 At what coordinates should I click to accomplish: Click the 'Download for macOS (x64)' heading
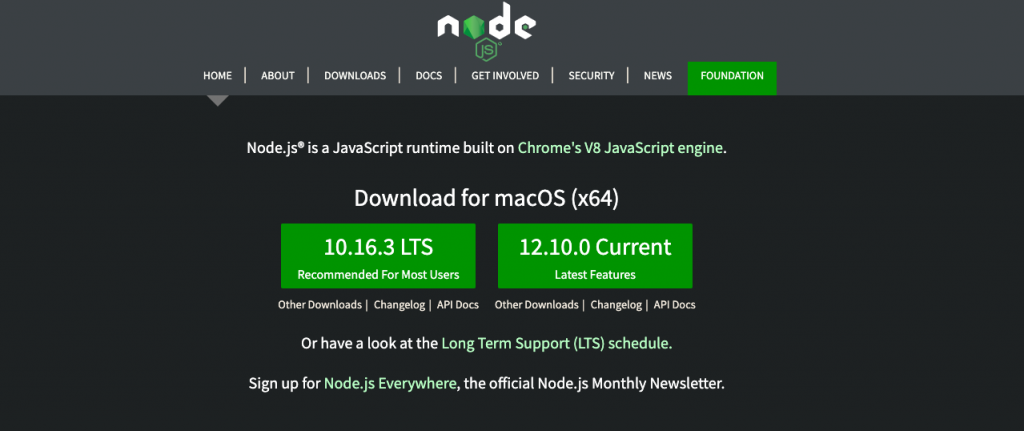(487, 198)
